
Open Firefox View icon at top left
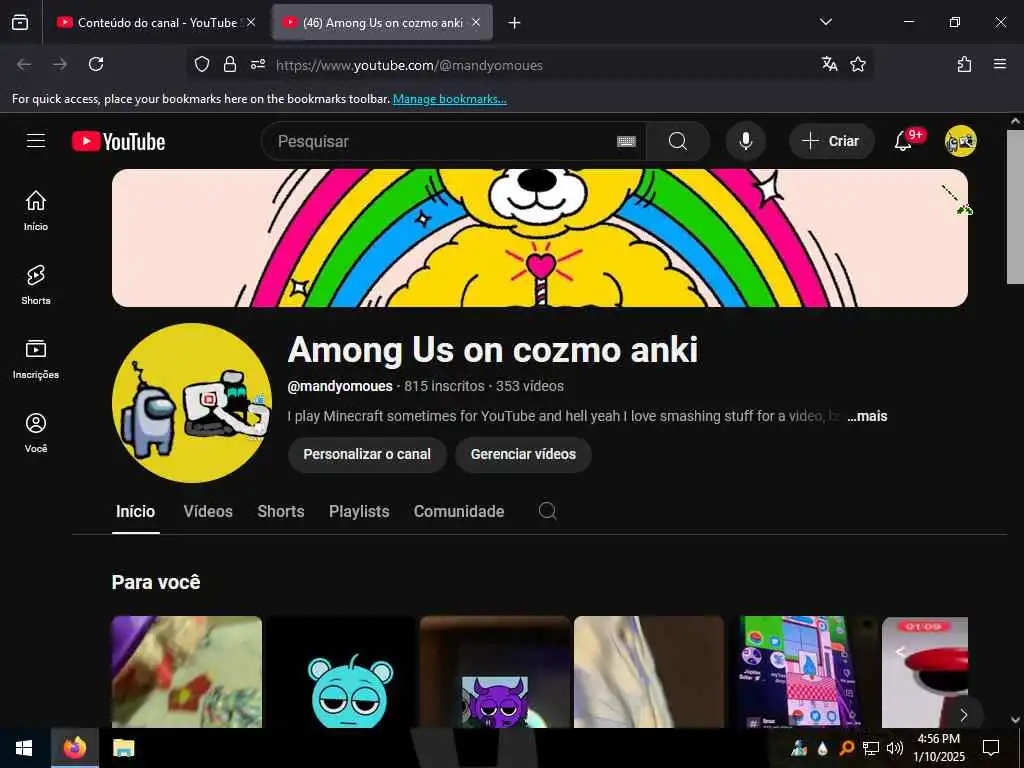click(20, 22)
